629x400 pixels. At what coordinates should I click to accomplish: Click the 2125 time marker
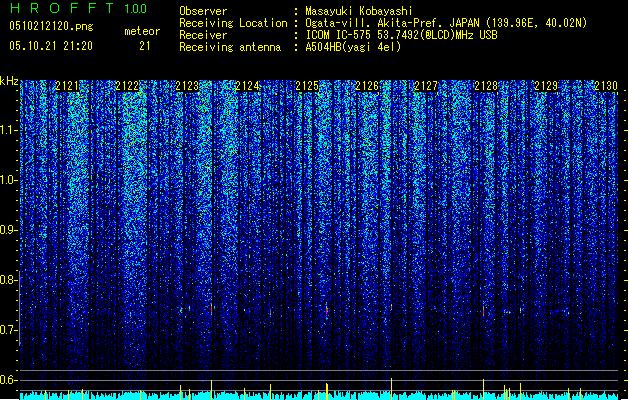pyautogui.click(x=307, y=86)
